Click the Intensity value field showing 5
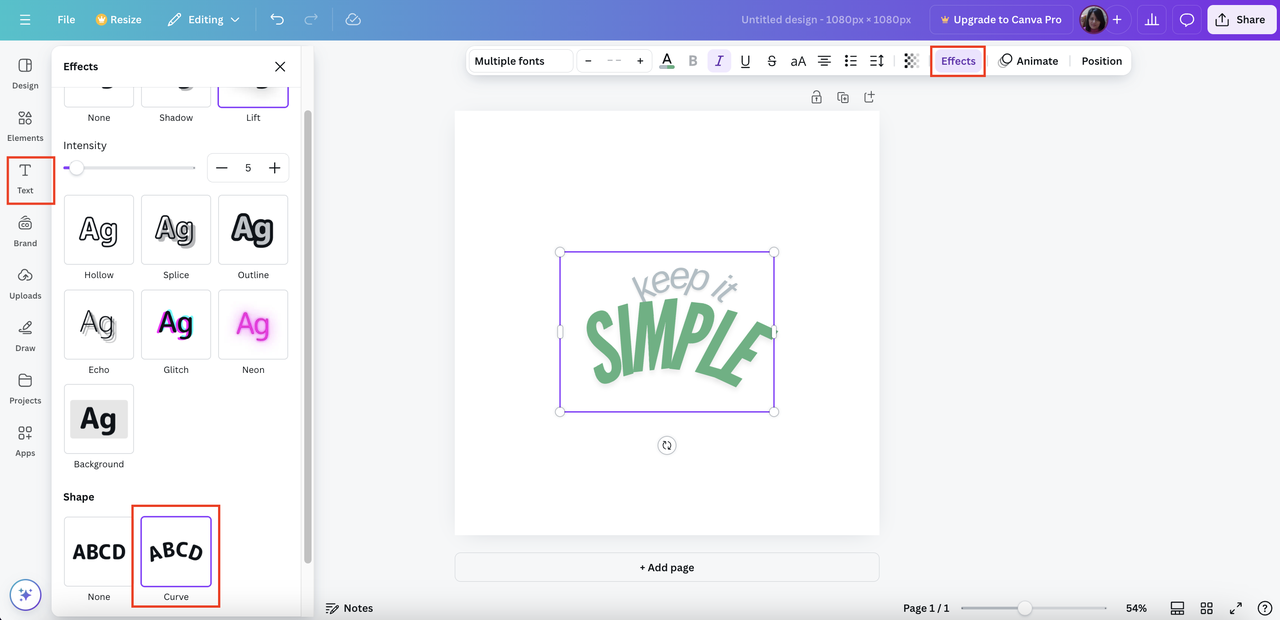 (248, 168)
